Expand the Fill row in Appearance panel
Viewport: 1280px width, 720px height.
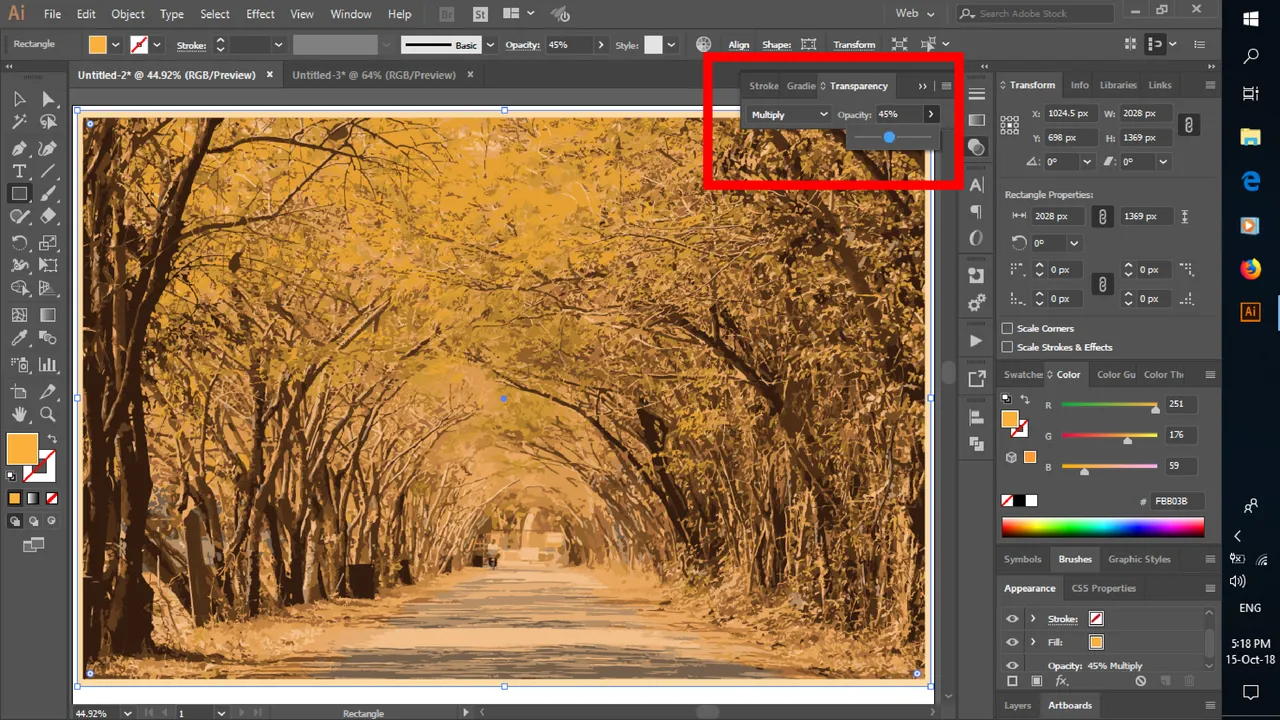click(1033, 642)
